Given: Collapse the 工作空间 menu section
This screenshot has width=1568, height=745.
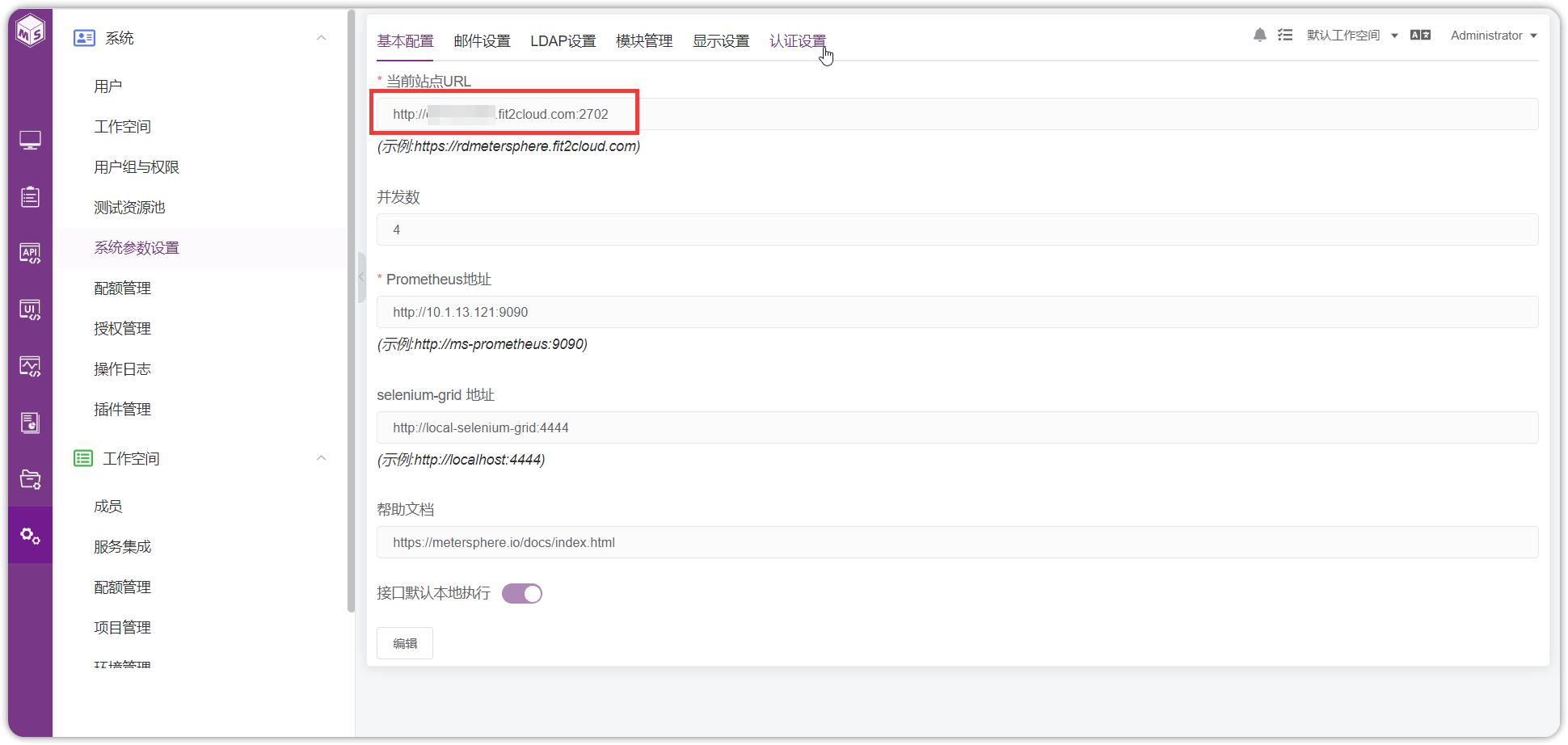Looking at the screenshot, I should point(322,458).
